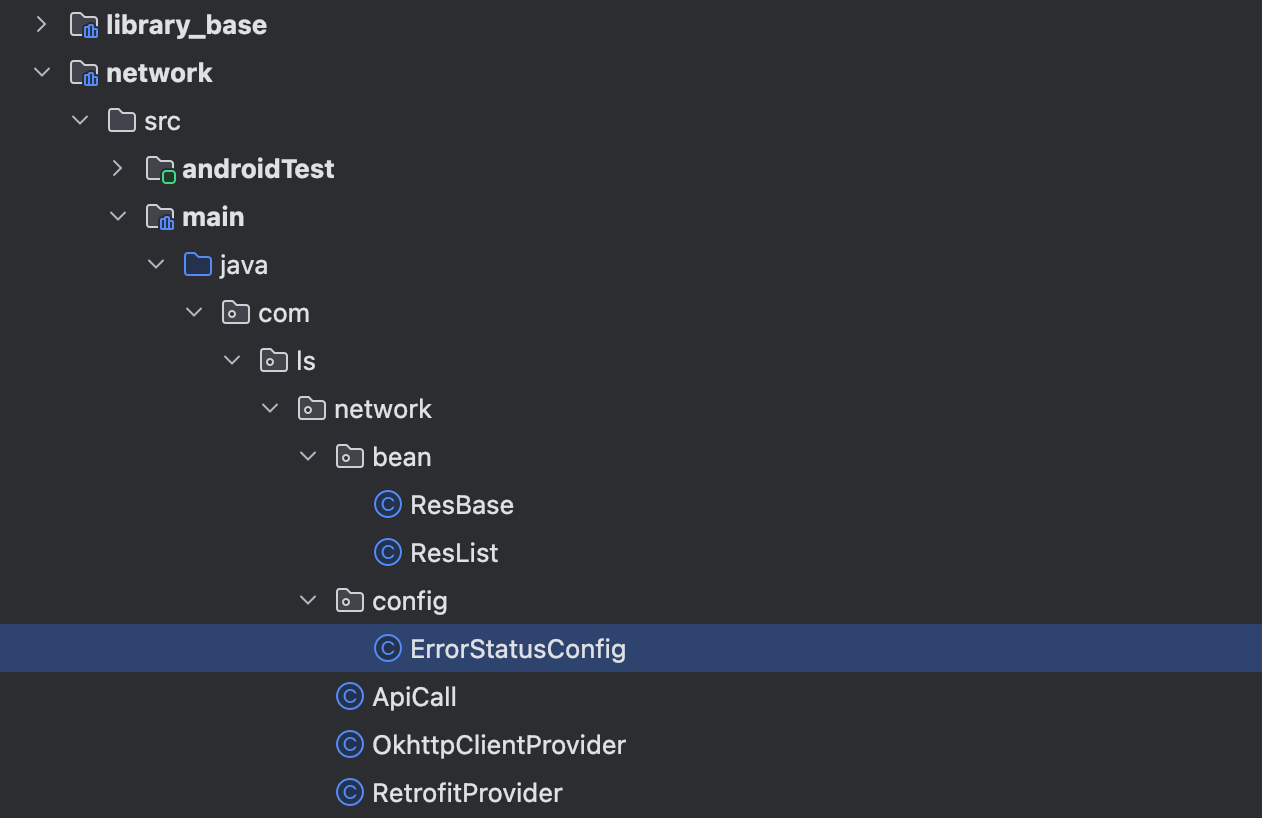
Task: Collapse the network module chevron
Action: 42,72
